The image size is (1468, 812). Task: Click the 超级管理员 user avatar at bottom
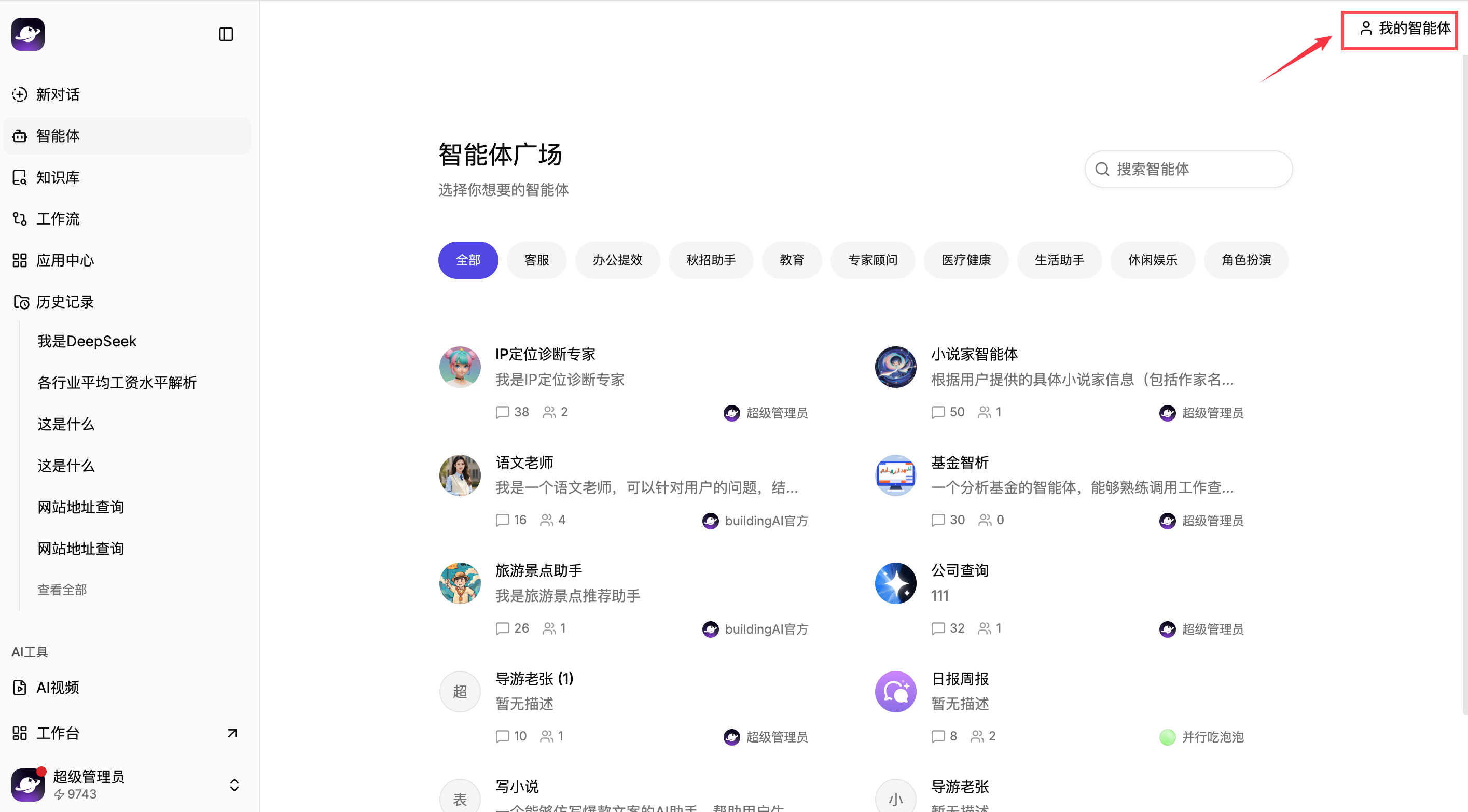(x=28, y=785)
